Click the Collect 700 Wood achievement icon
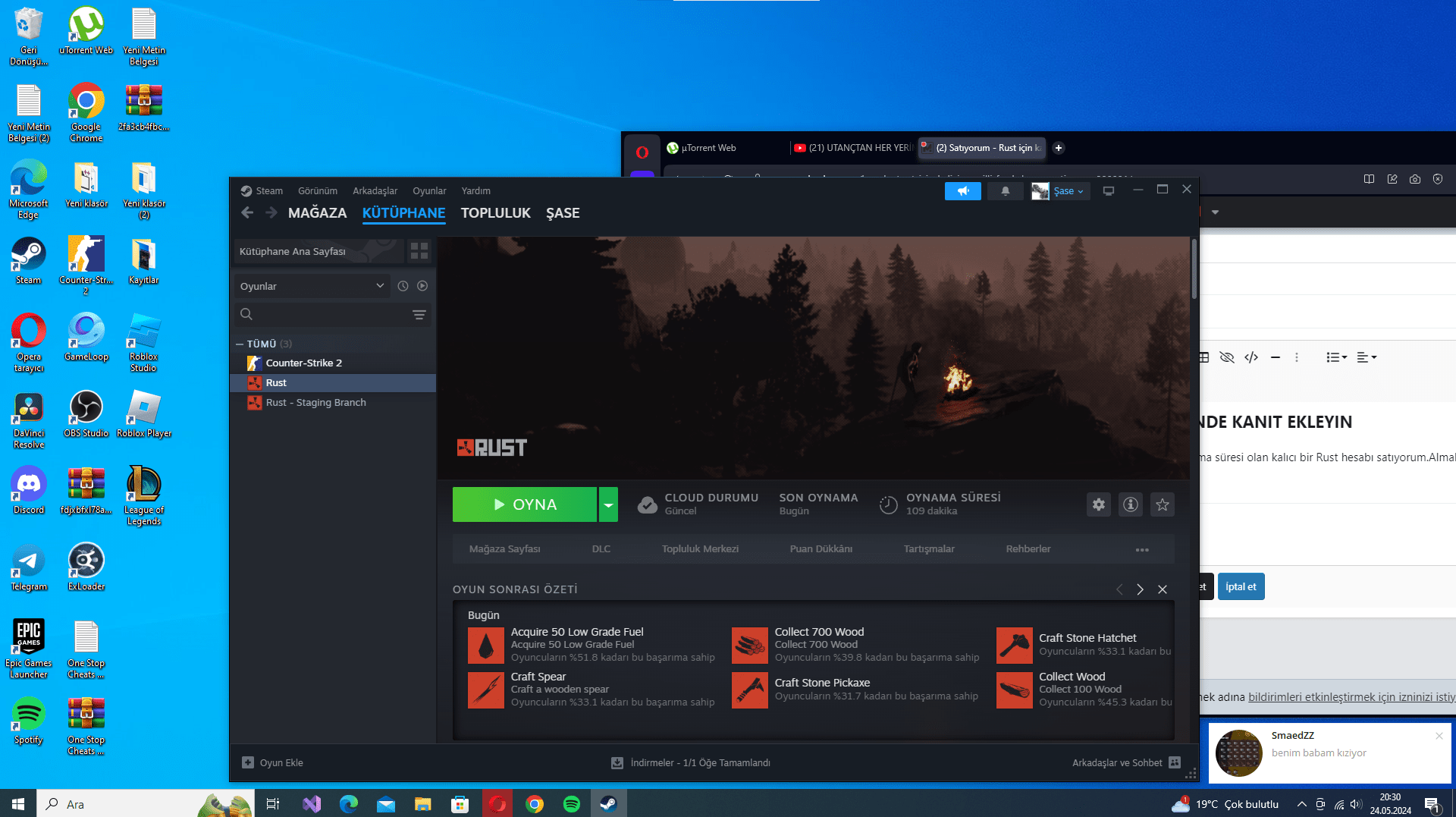Screen dimensions: 1456x817 (750, 645)
